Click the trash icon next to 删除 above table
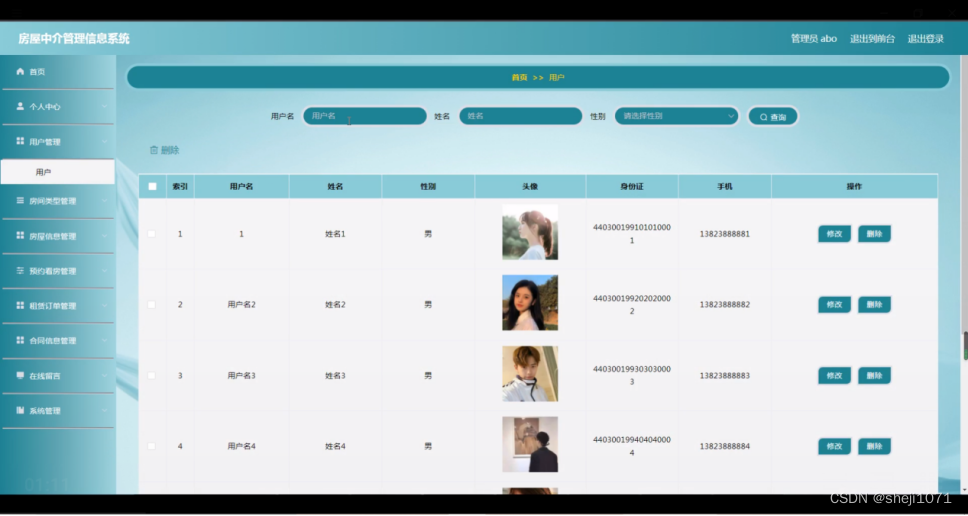This screenshot has width=968, height=516. 154,150
